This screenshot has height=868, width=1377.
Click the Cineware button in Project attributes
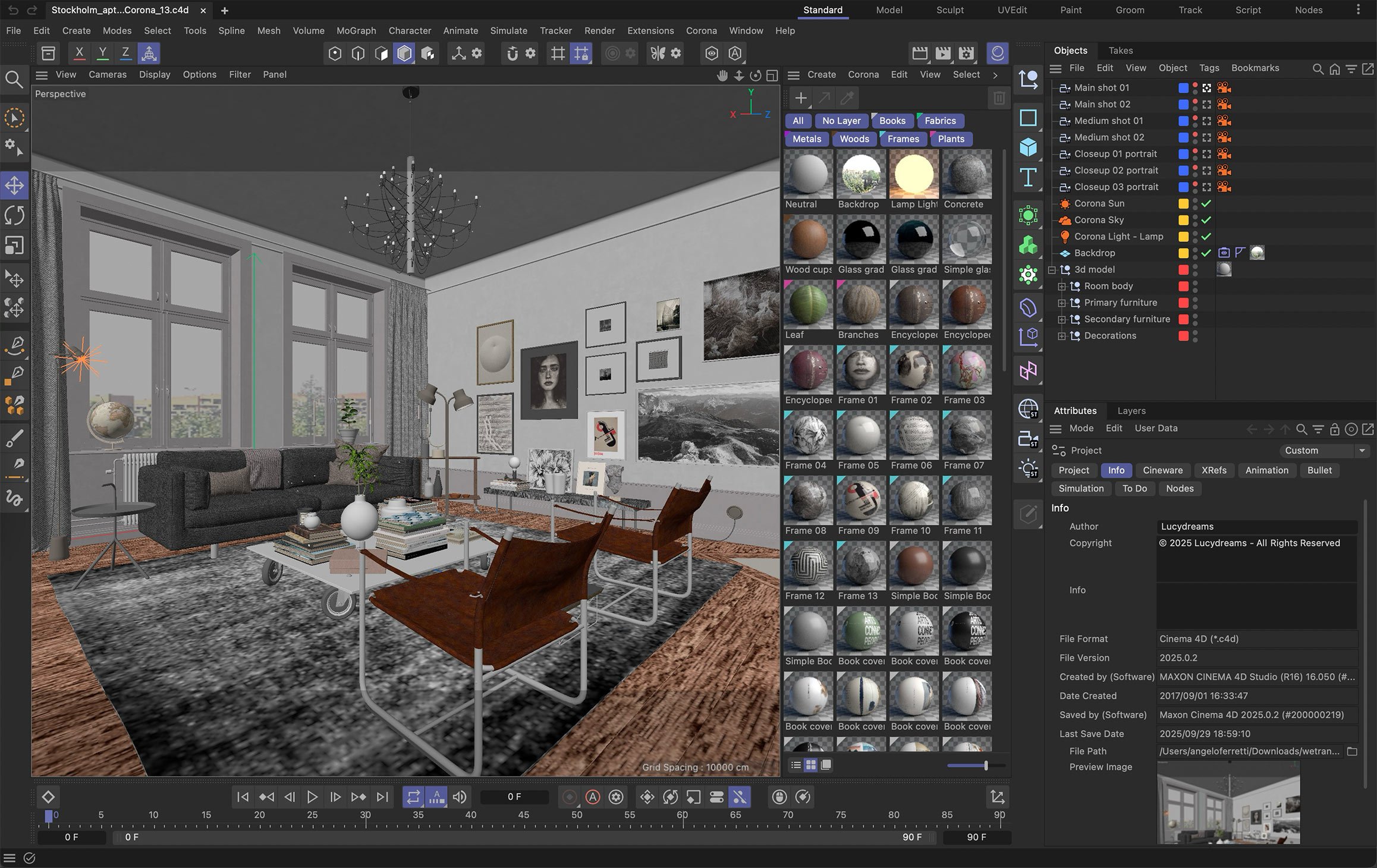point(1162,470)
